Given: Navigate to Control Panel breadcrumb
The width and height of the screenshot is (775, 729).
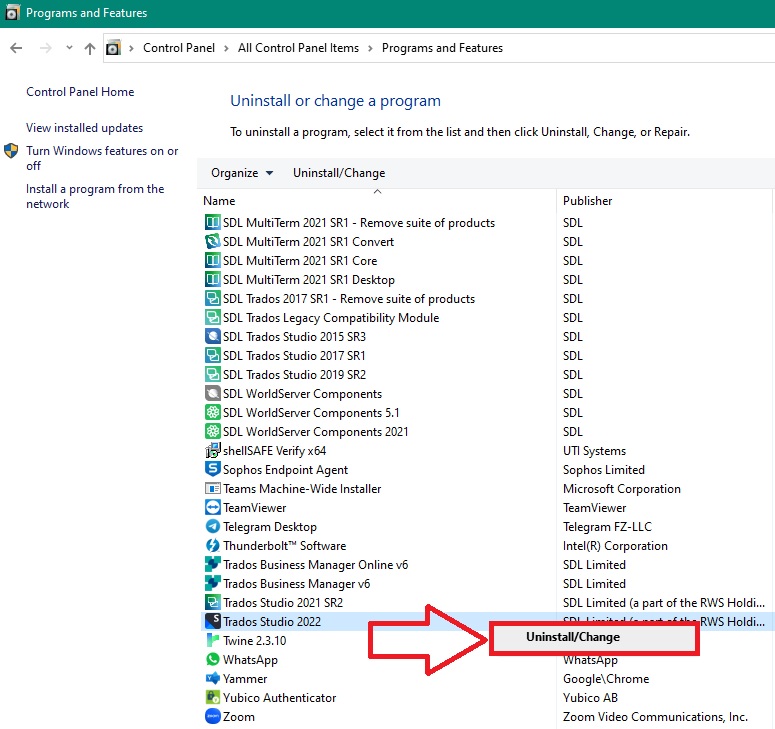Looking at the screenshot, I should (x=179, y=48).
